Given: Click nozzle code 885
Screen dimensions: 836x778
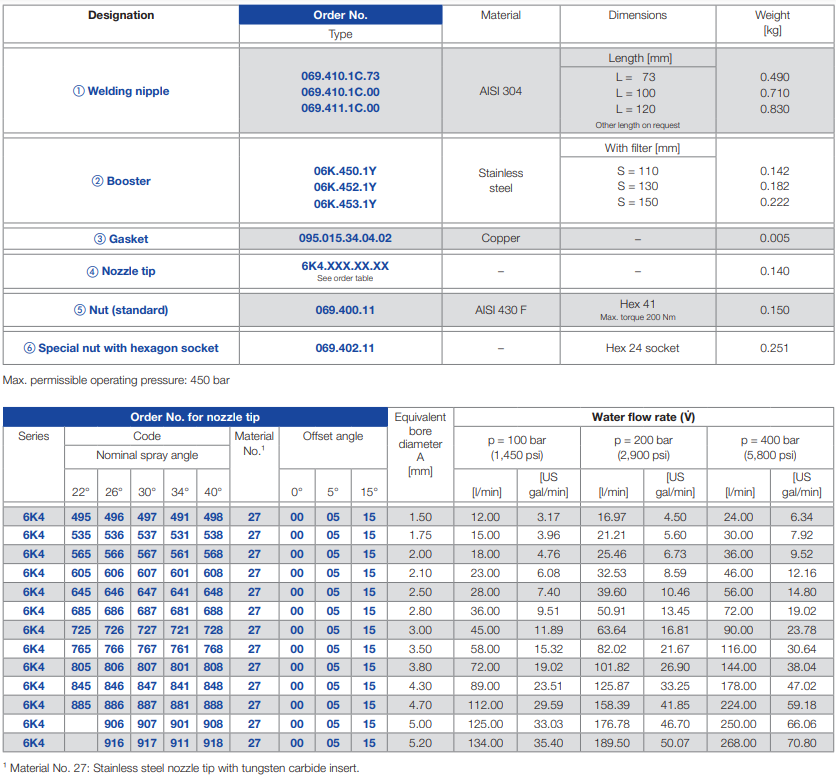Looking at the screenshot, I should 81,705.
